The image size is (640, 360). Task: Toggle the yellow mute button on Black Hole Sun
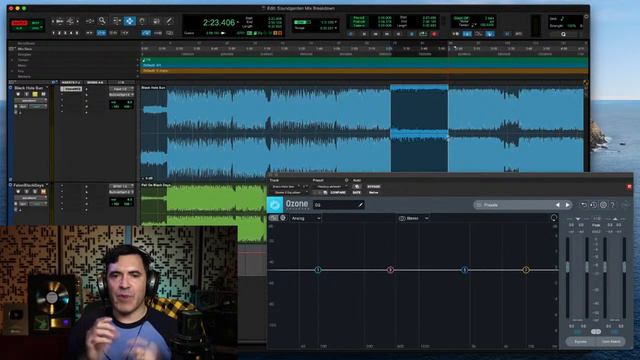pyautogui.click(x=35, y=94)
